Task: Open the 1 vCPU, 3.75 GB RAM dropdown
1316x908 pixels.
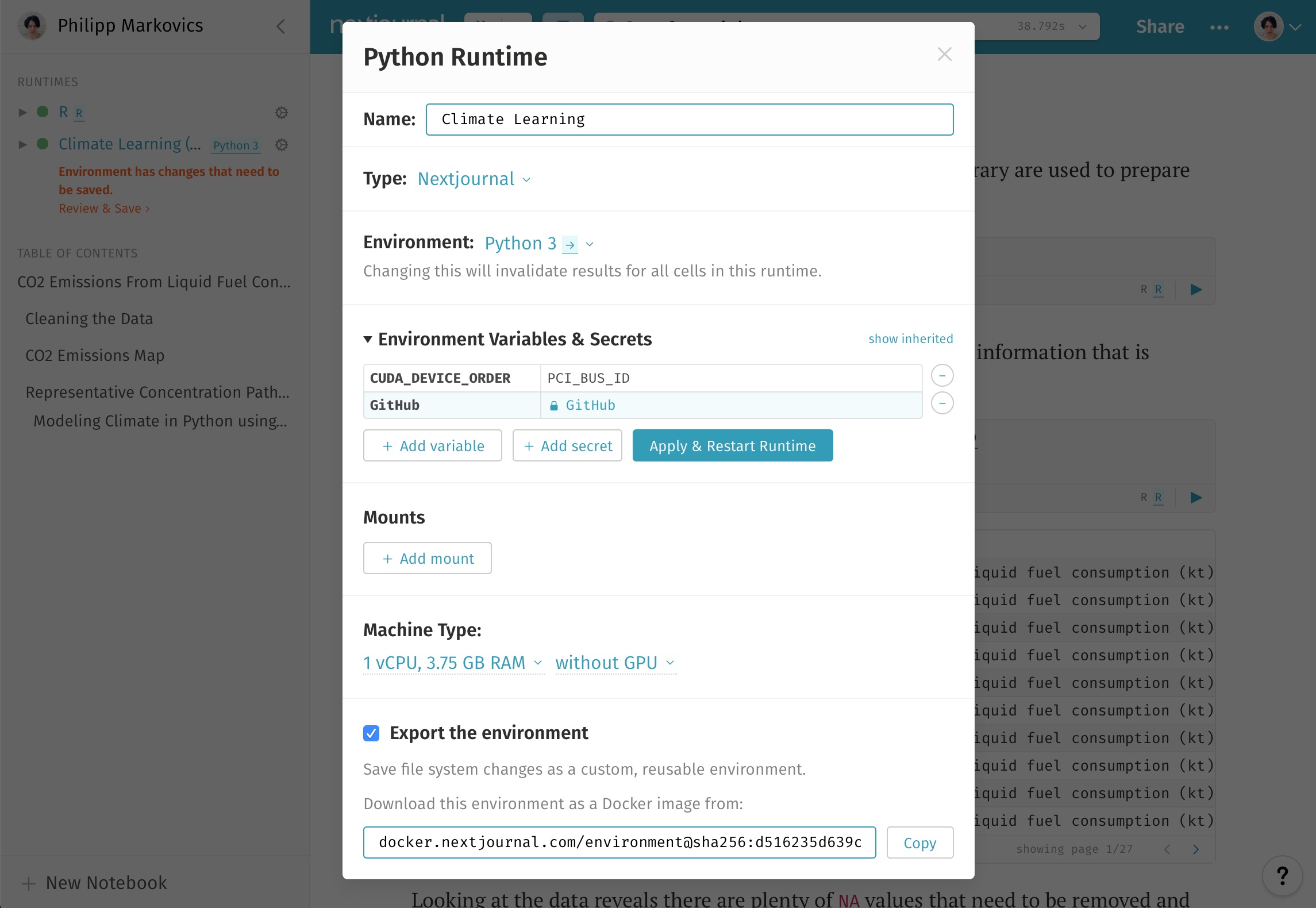Action: pos(453,663)
